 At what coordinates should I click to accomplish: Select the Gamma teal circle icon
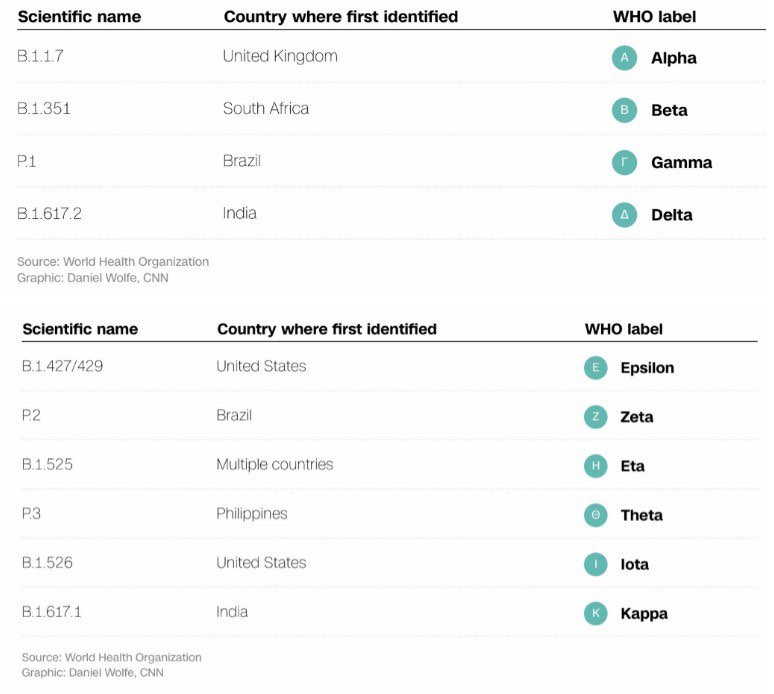click(x=624, y=162)
